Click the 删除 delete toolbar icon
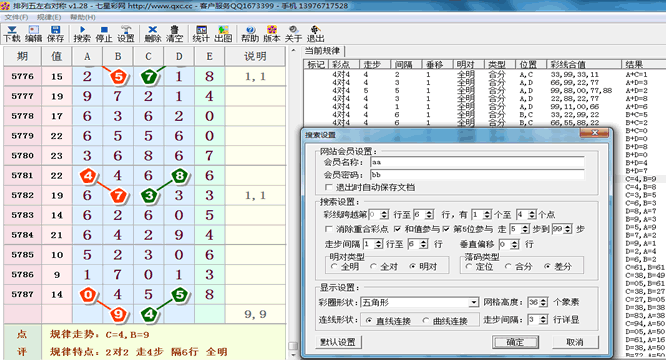 coord(152,34)
